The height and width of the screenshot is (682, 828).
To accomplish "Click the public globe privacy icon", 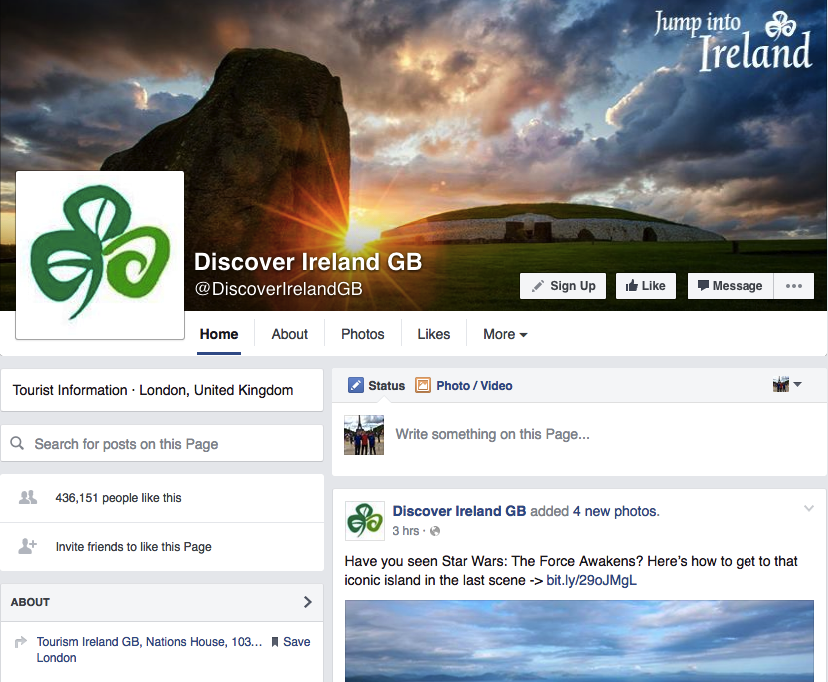I will 435,531.
